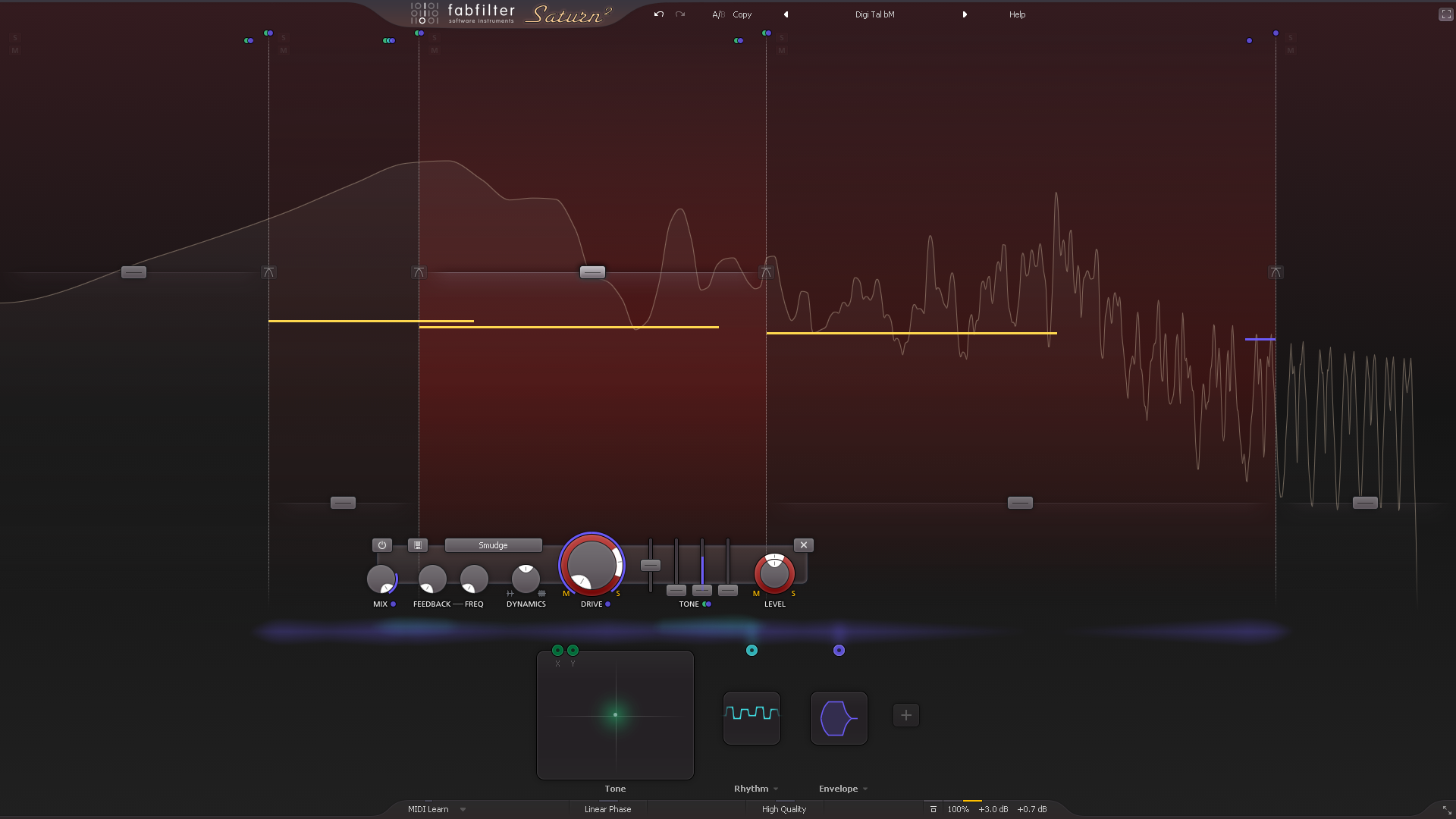Adjust the first Tone frequency slider
The image size is (1456, 819).
point(650,564)
